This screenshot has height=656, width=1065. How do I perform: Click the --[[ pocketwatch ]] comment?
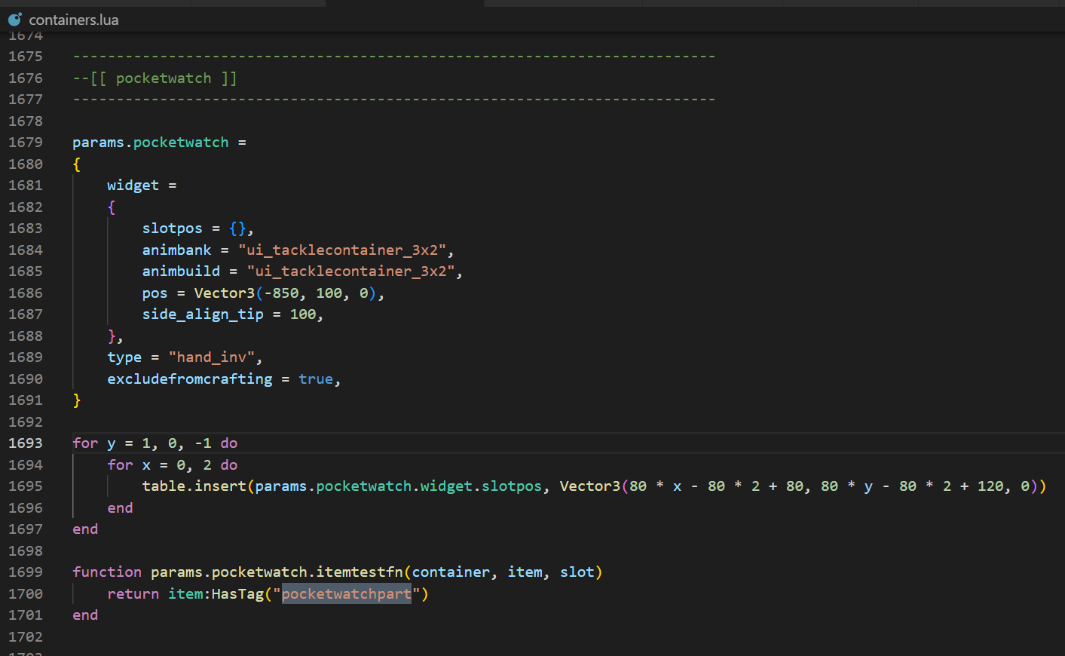(155, 77)
